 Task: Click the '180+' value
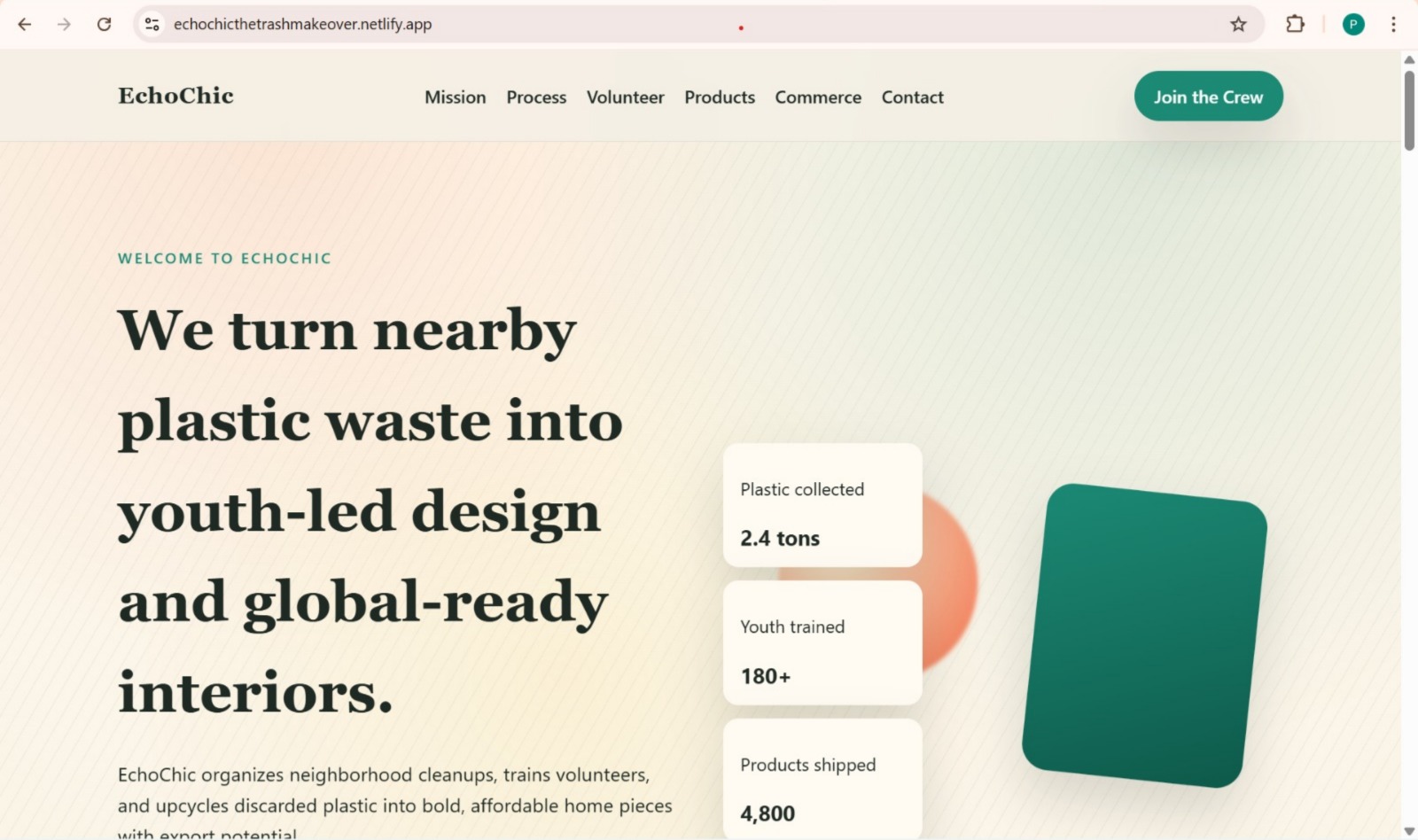tap(766, 677)
